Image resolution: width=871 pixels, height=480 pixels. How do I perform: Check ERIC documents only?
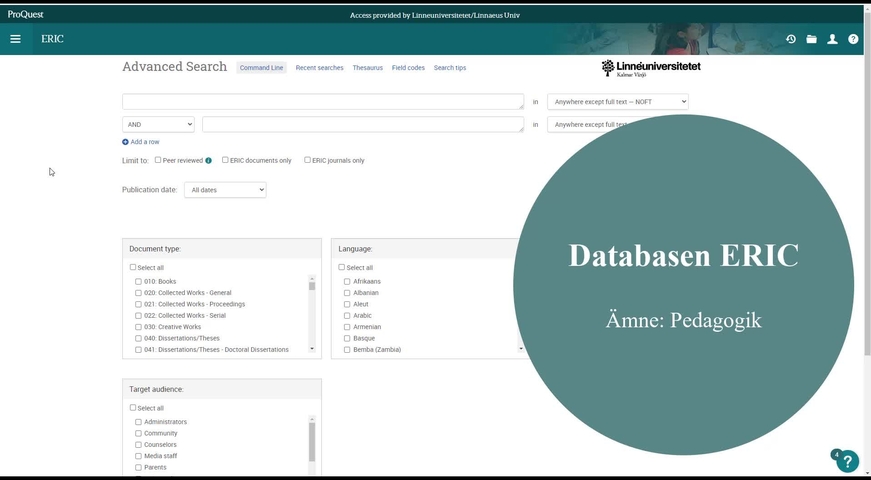225,160
